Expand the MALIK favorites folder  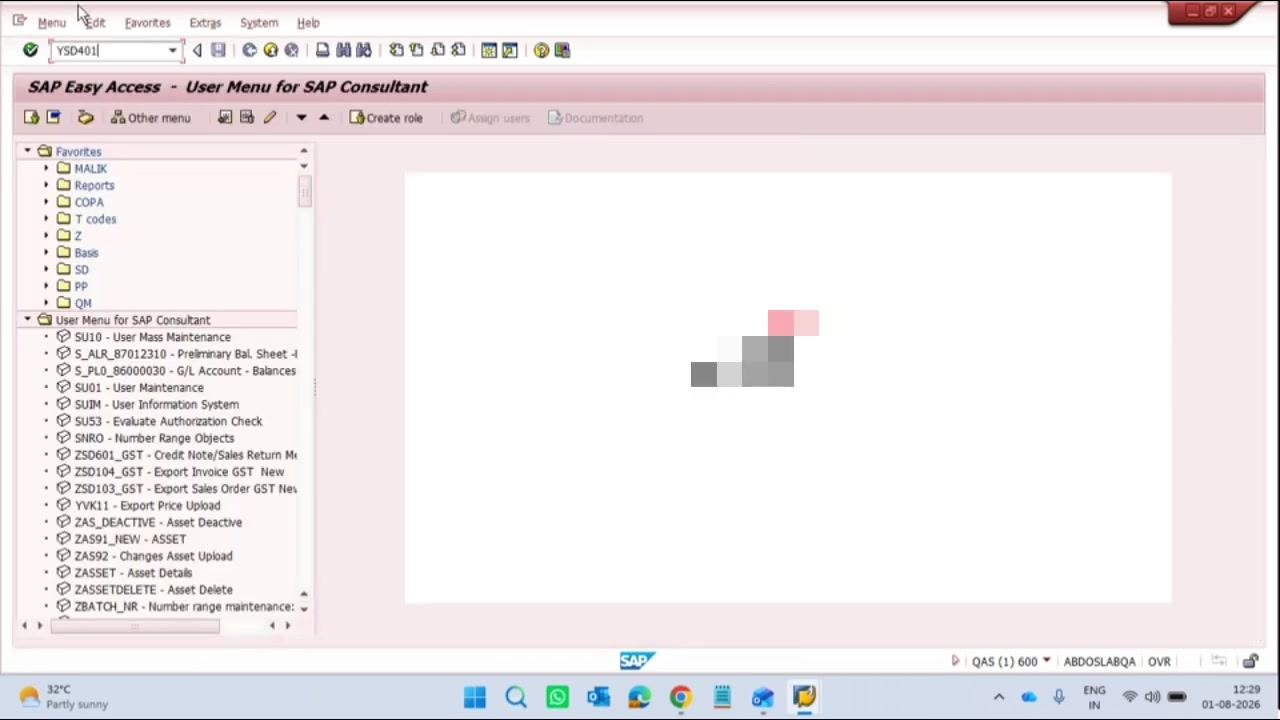pos(46,168)
